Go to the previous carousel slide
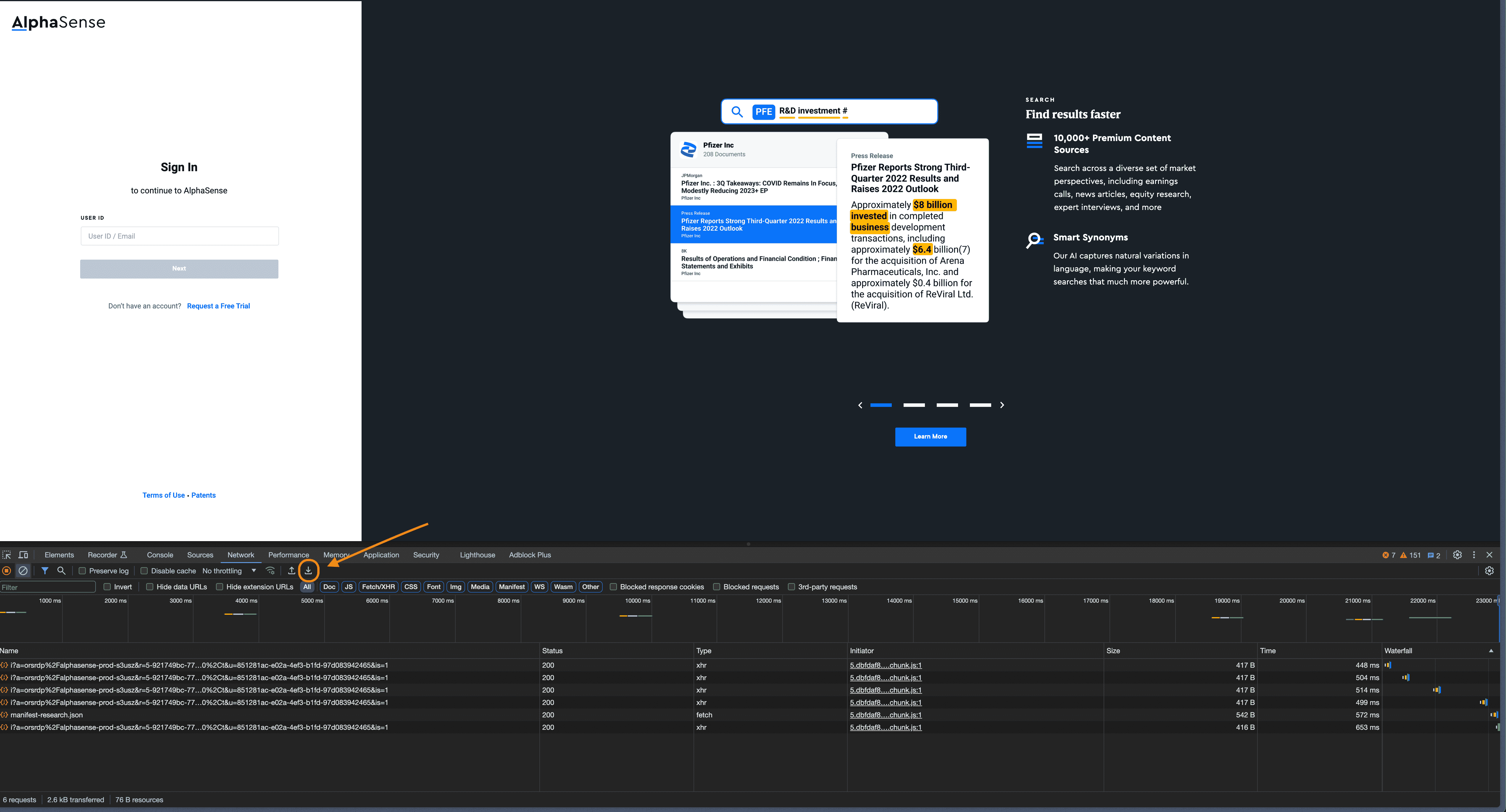The image size is (1506, 812). tap(860, 405)
